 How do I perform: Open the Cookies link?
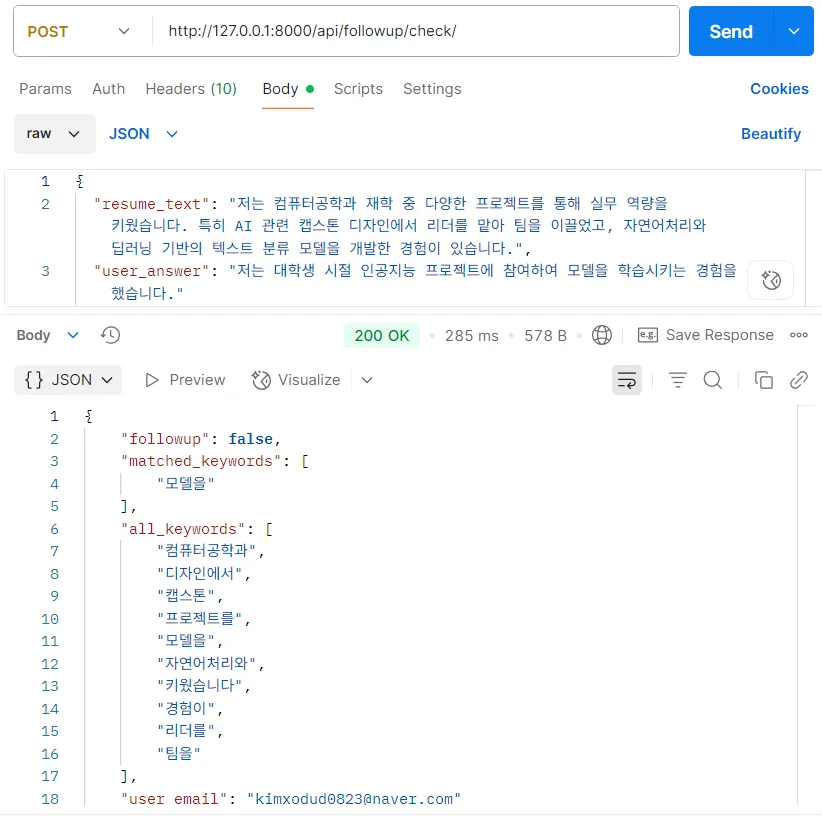point(779,89)
